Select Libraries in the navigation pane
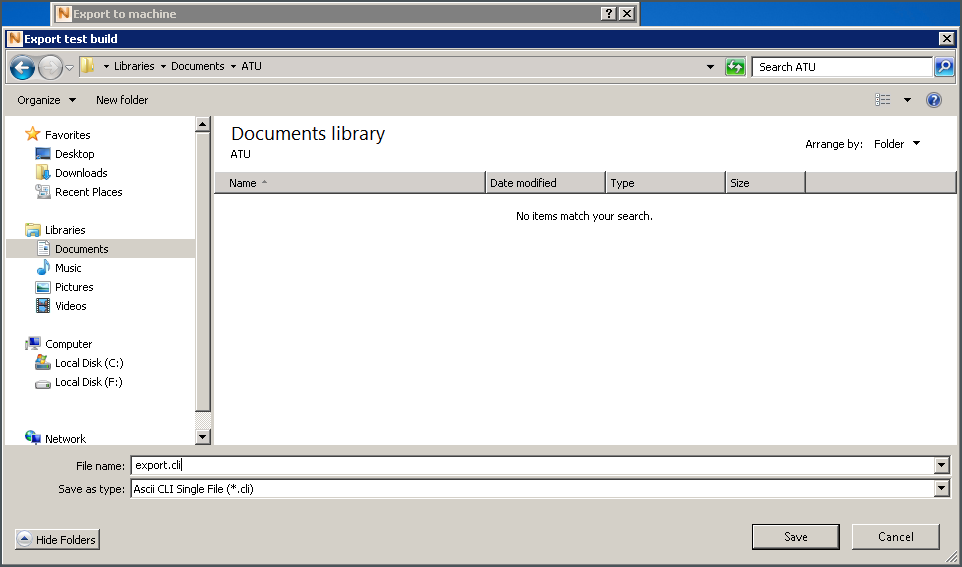The image size is (962, 567). pyautogui.click(x=65, y=230)
